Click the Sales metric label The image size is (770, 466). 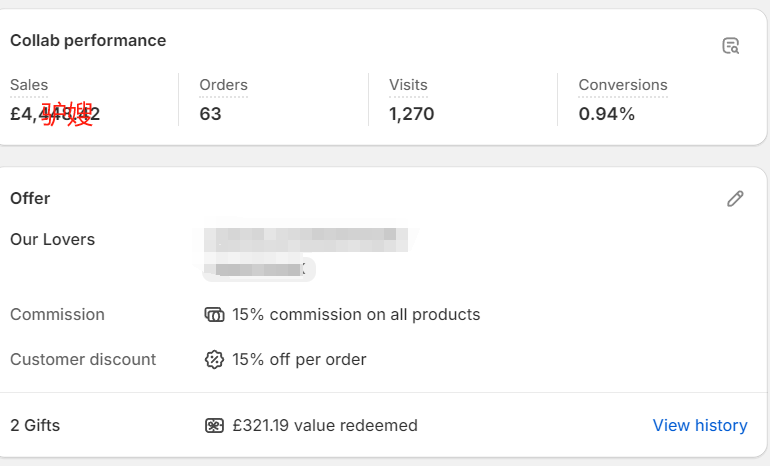[29, 85]
